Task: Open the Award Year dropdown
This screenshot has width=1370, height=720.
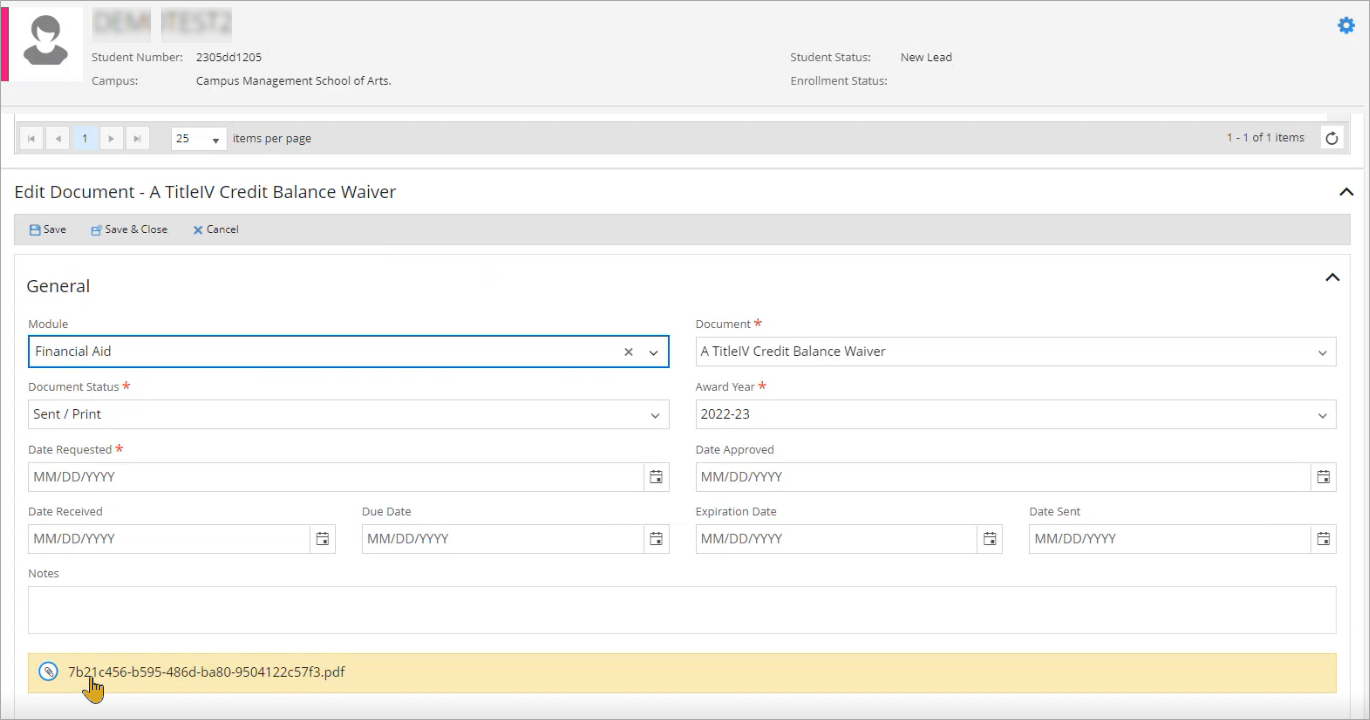Action: [1322, 415]
